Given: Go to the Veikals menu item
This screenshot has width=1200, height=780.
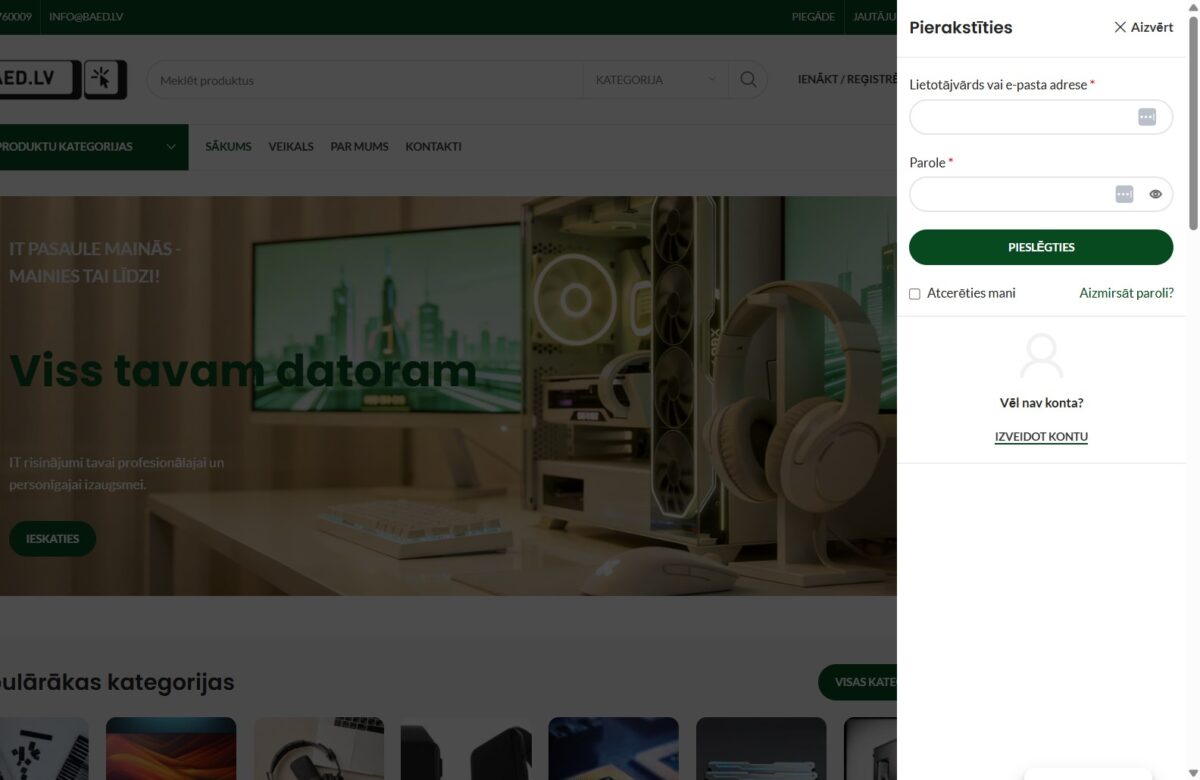Looking at the screenshot, I should [291, 147].
